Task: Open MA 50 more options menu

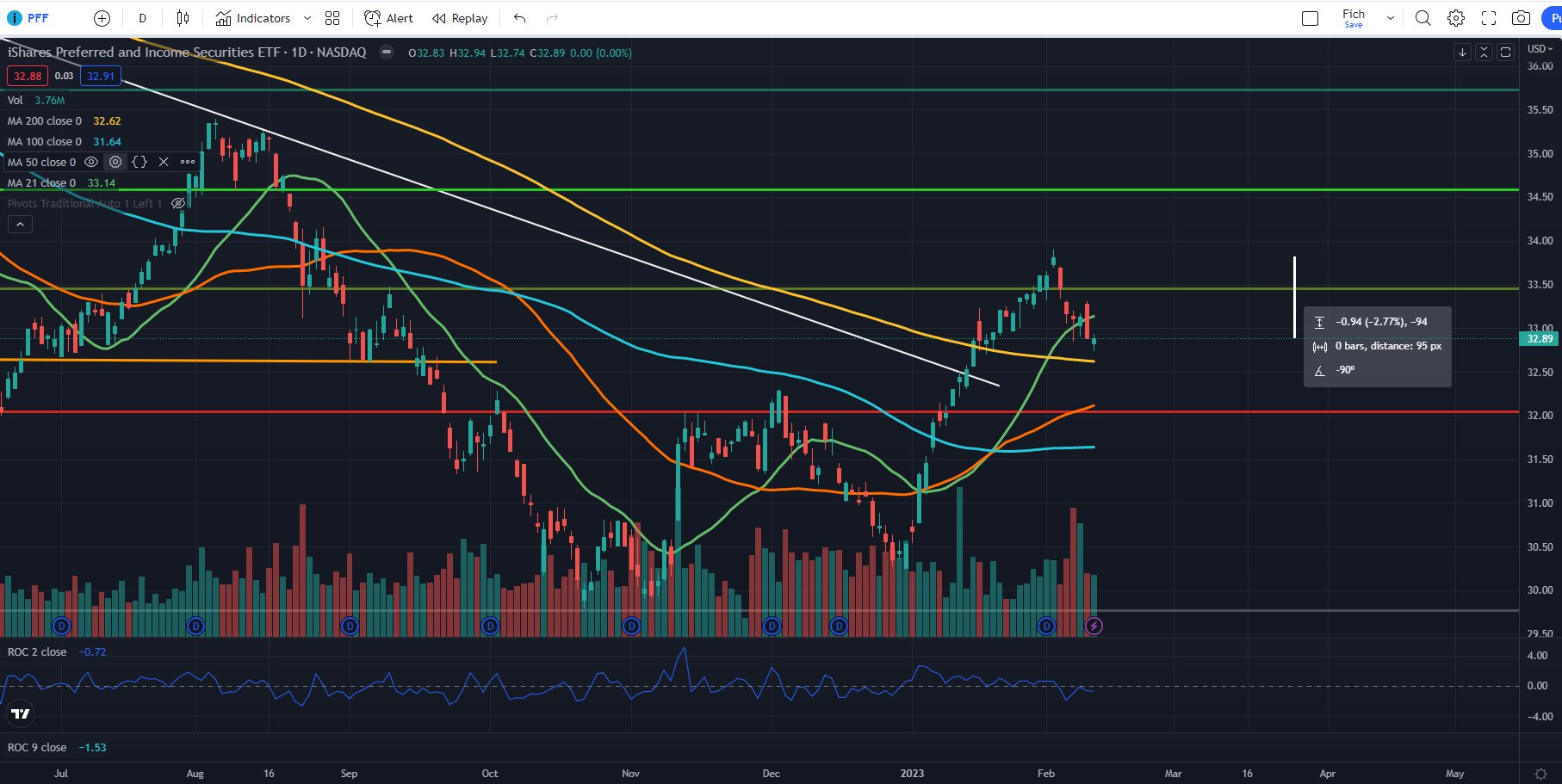Action: [x=188, y=162]
